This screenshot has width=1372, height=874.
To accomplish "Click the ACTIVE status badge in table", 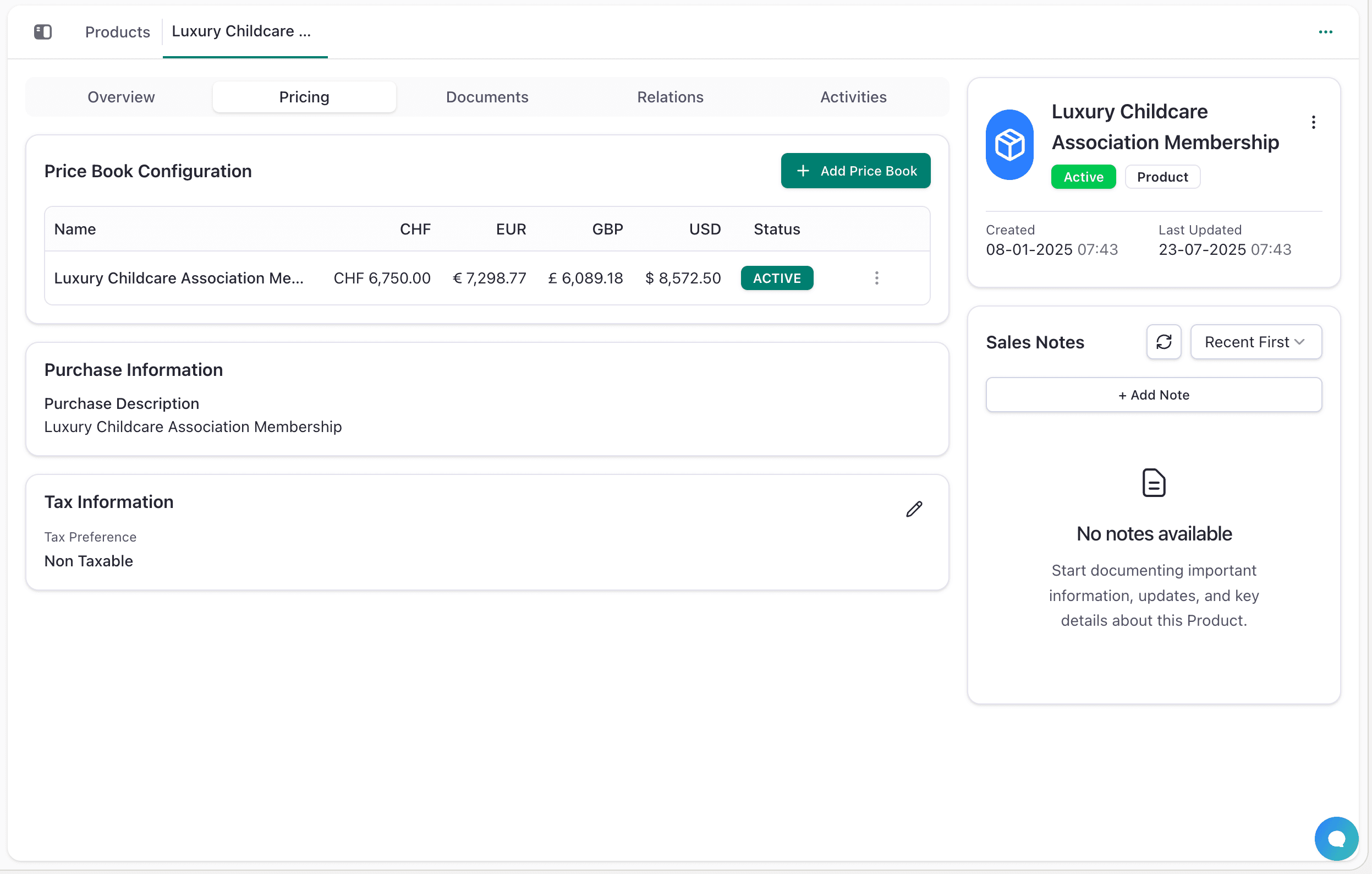I will tap(777, 278).
